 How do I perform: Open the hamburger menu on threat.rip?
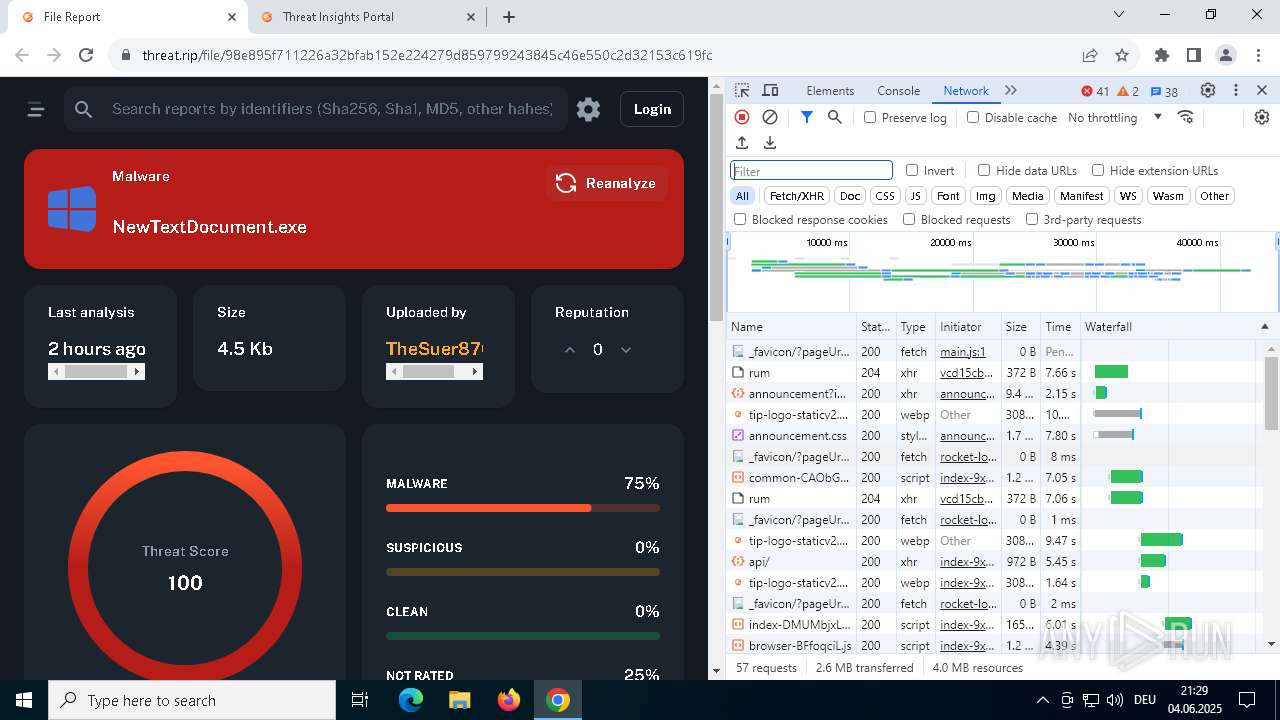point(36,109)
